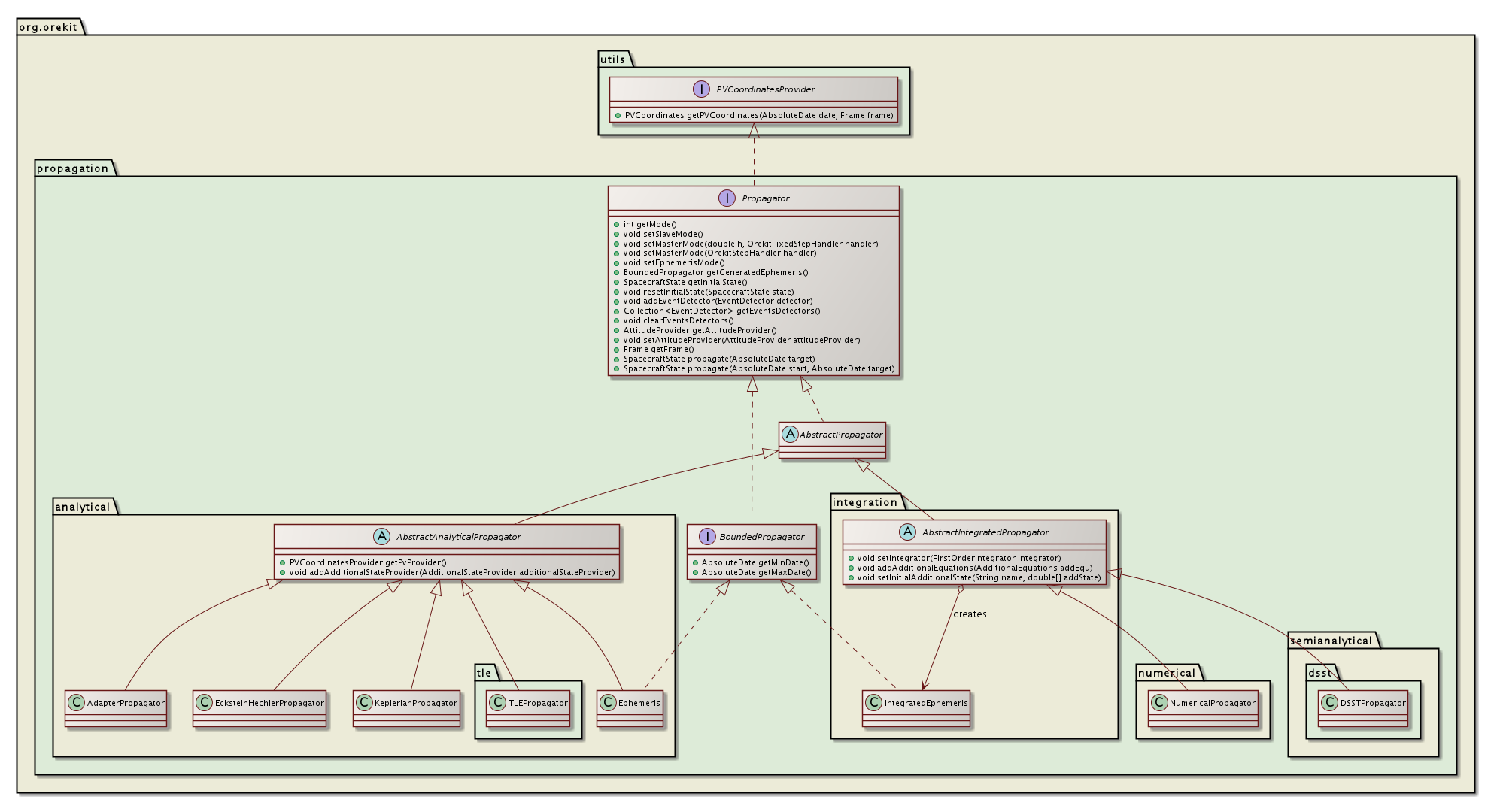Click the Propagator interface circle icon
The image size is (1500, 812).
[727, 198]
